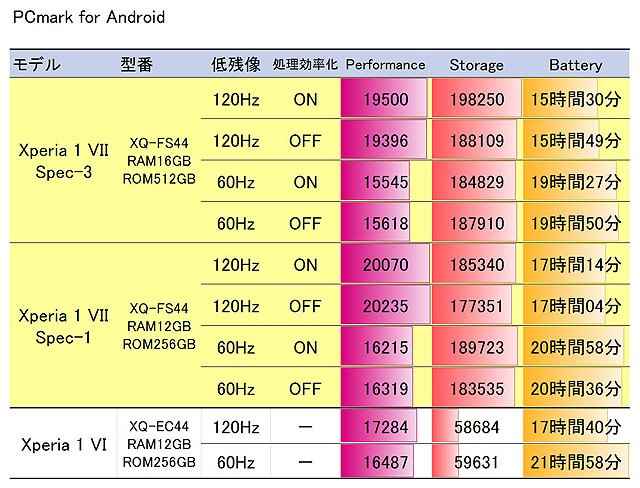Click '60Hz' in the 15545 row

236,182
